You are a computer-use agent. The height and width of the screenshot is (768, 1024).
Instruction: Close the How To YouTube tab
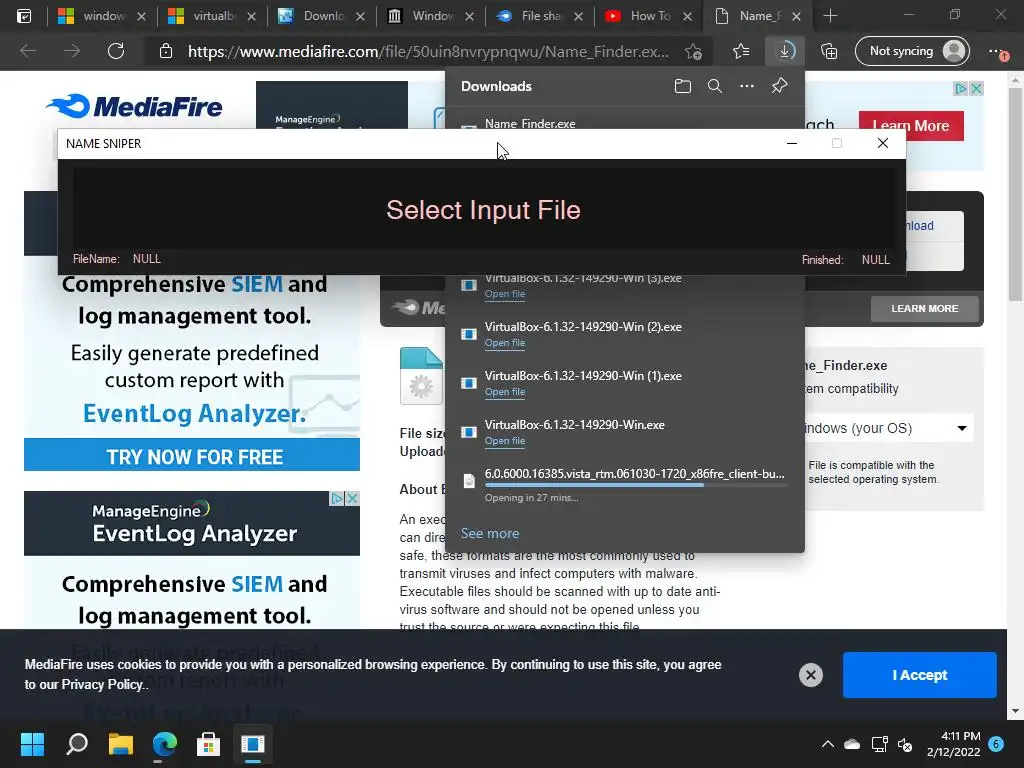pyautogui.click(x=687, y=17)
